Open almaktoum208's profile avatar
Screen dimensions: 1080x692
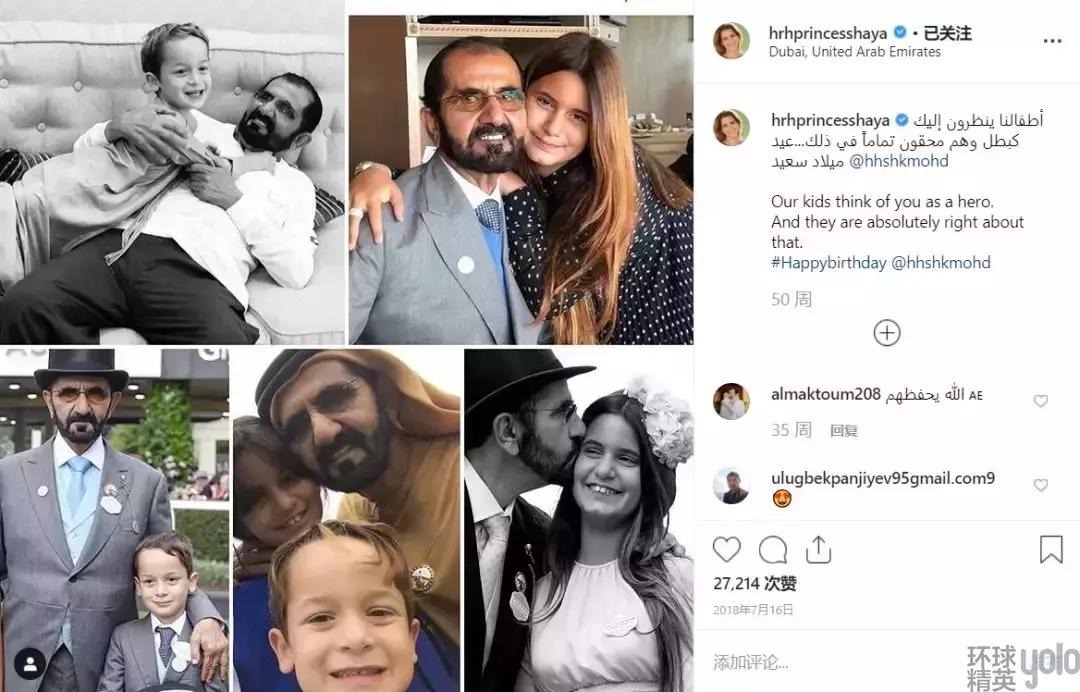[x=732, y=400]
